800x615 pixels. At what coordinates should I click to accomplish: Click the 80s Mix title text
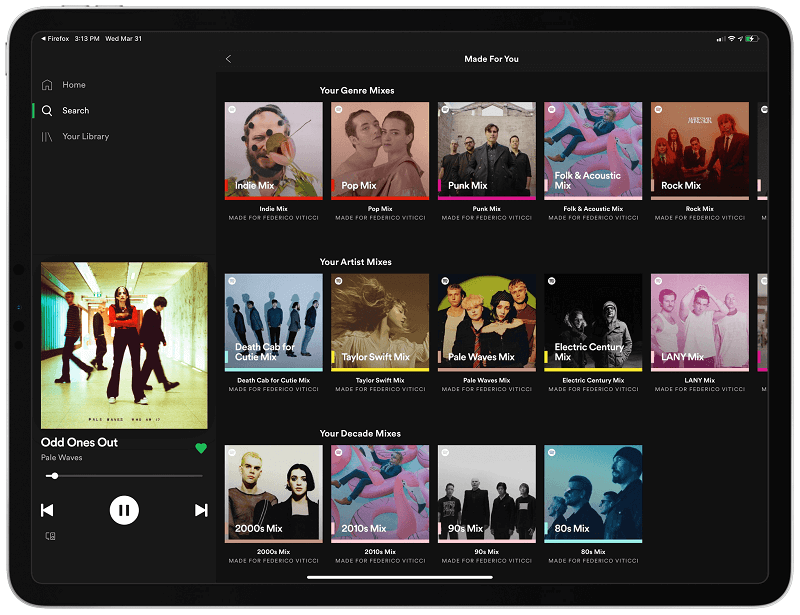pos(593,552)
